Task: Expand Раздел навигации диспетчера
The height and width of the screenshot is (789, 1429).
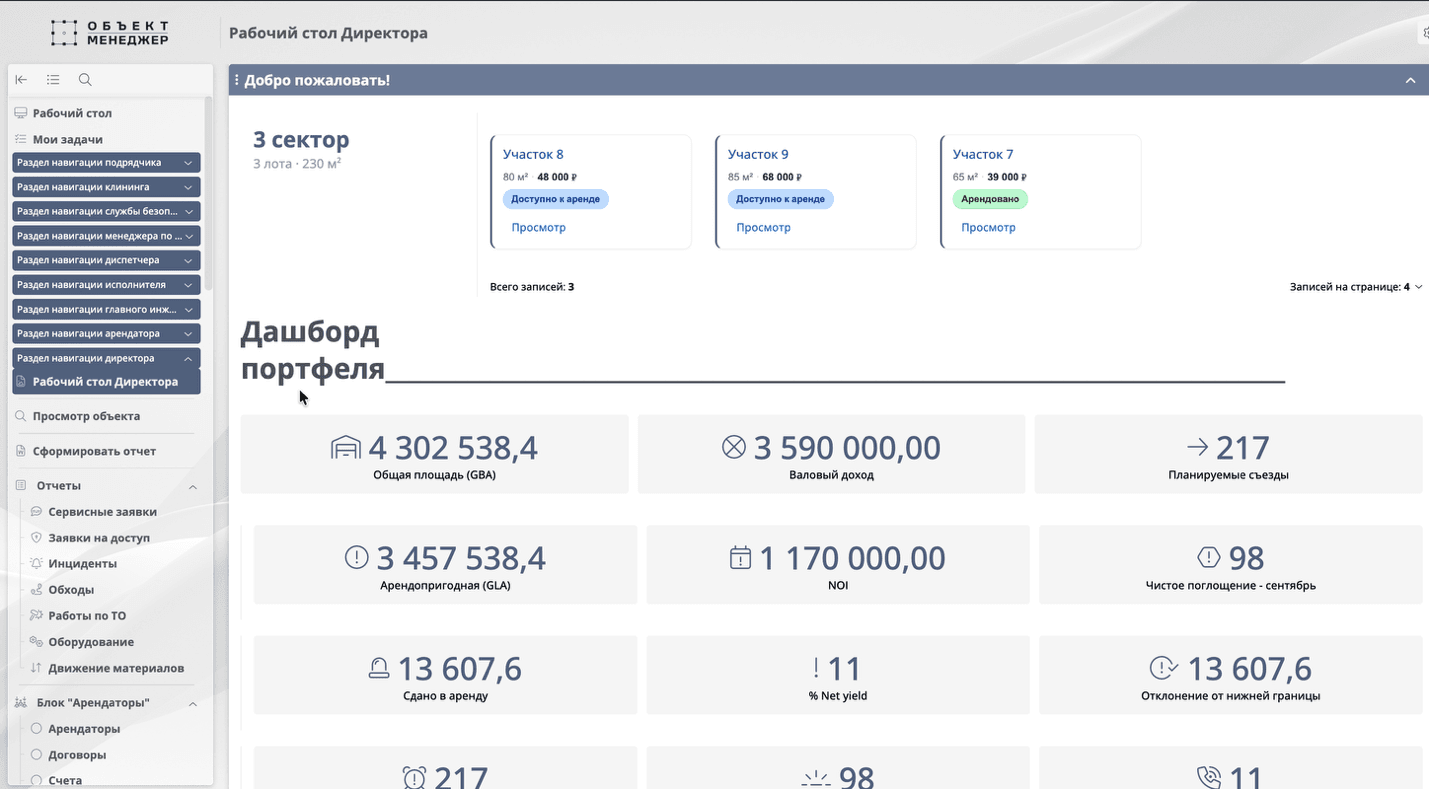Action: pyautogui.click(x=106, y=260)
